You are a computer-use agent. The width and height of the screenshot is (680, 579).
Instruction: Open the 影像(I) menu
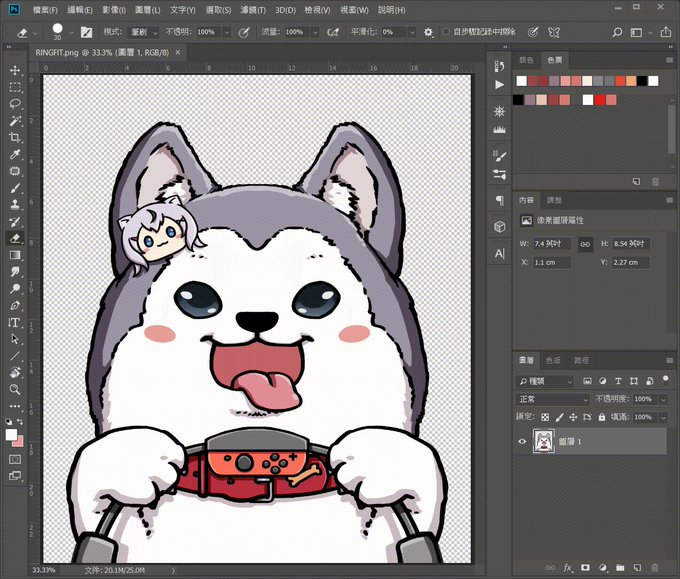click(114, 10)
